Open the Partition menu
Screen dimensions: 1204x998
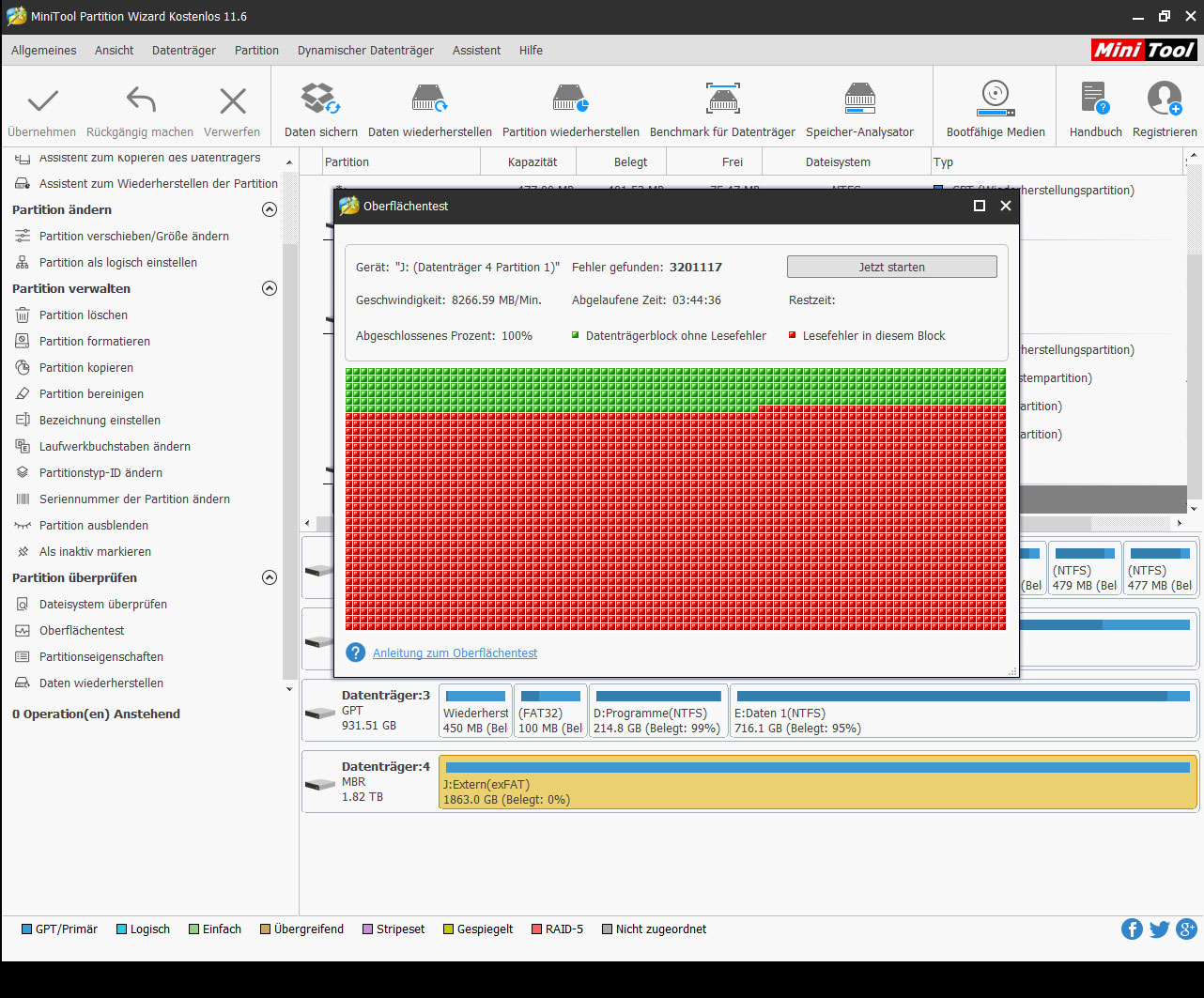pos(256,51)
